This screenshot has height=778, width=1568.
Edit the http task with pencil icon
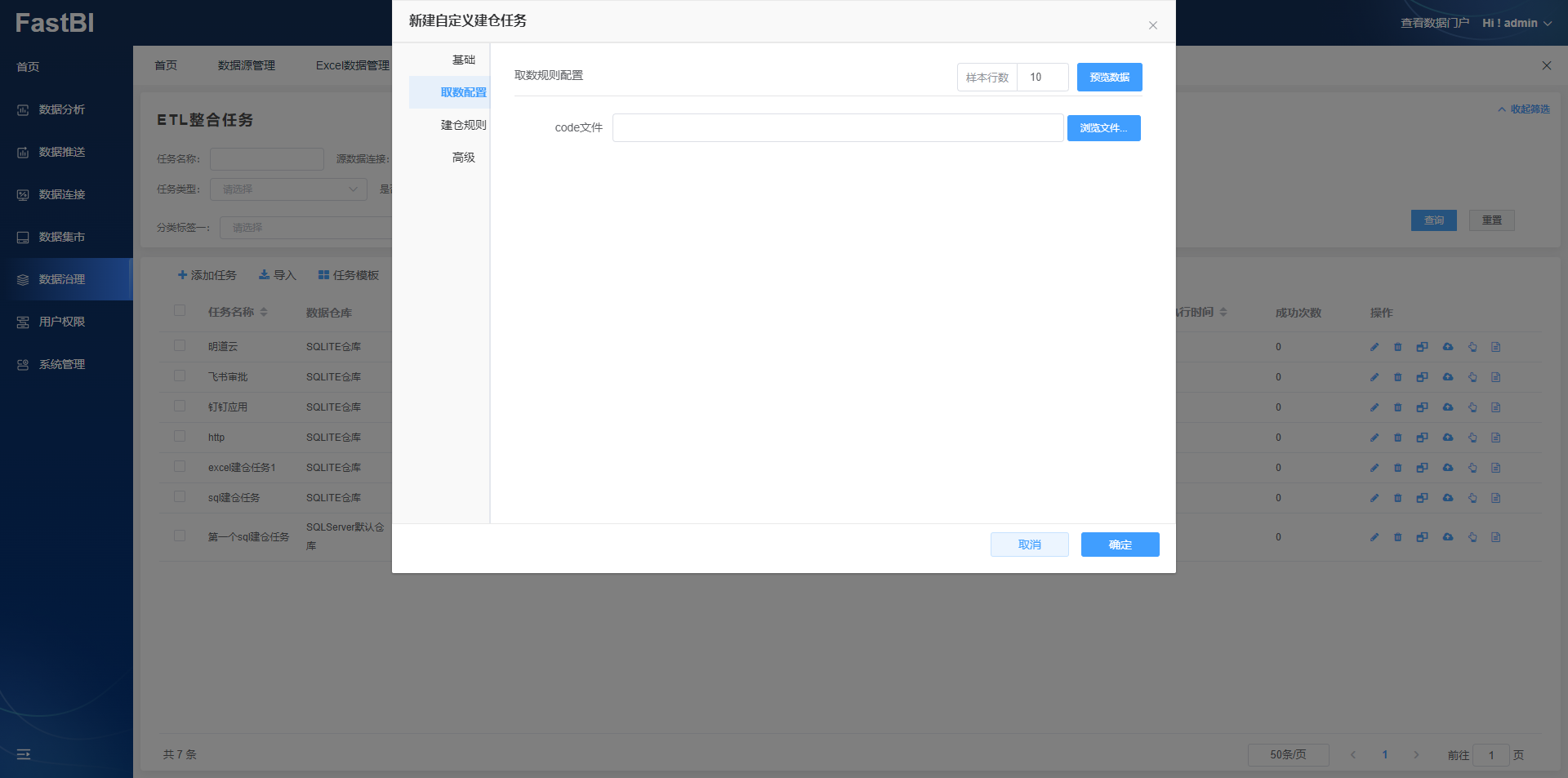click(x=1374, y=438)
